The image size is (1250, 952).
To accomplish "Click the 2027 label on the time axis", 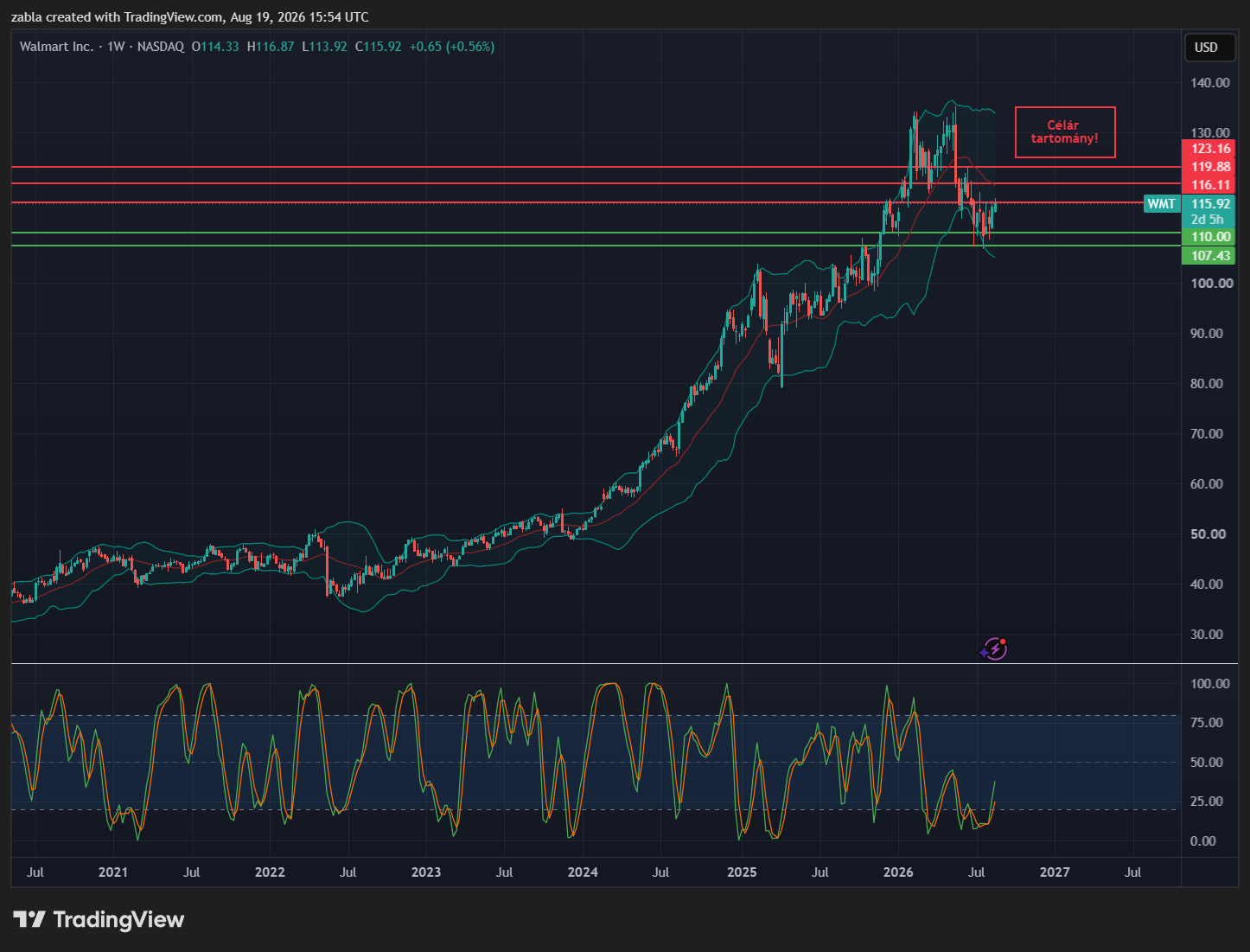I will pyautogui.click(x=1055, y=872).
